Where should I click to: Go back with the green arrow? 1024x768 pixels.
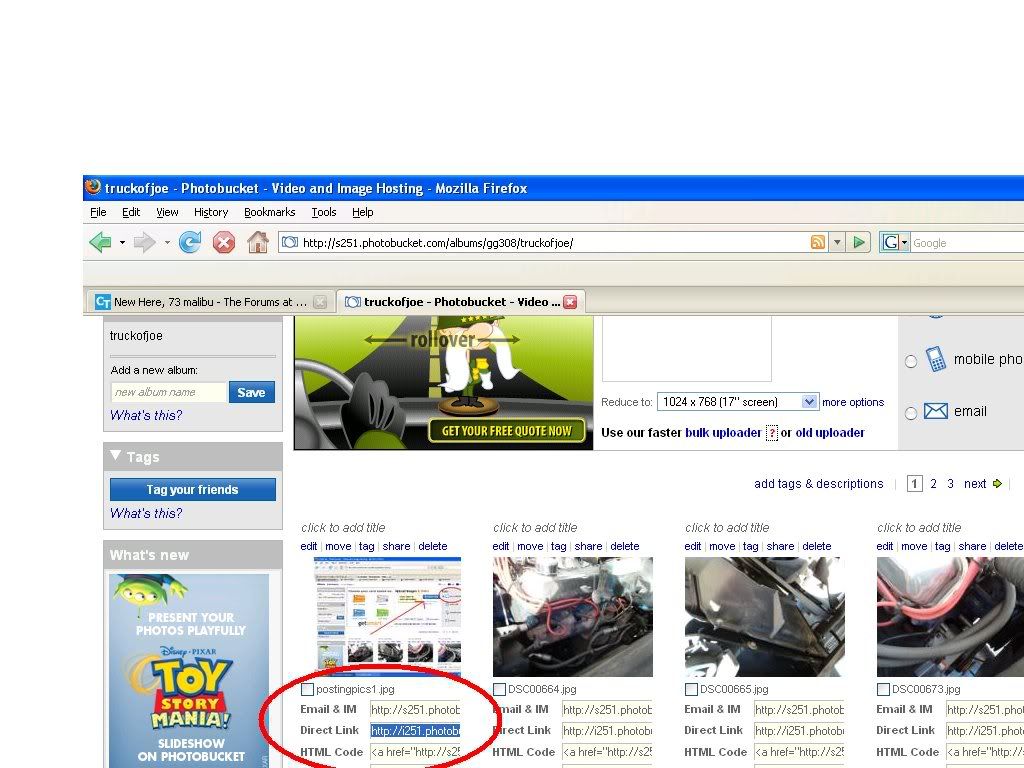tap(101, 243)
